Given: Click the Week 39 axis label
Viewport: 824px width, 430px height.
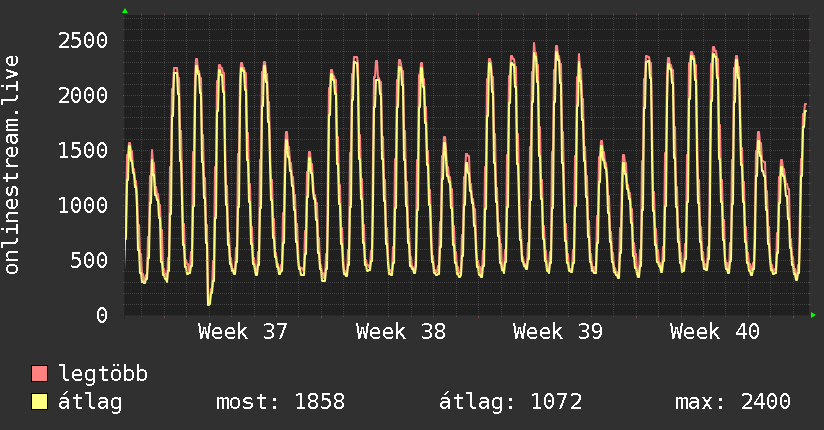Looking at the screenshot, I should [x=558, y=332].
